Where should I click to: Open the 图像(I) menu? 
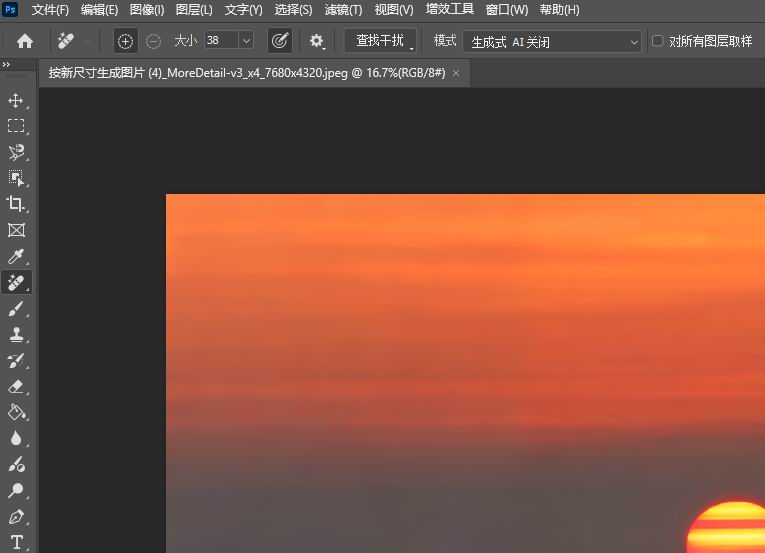(x=147, y=10)
